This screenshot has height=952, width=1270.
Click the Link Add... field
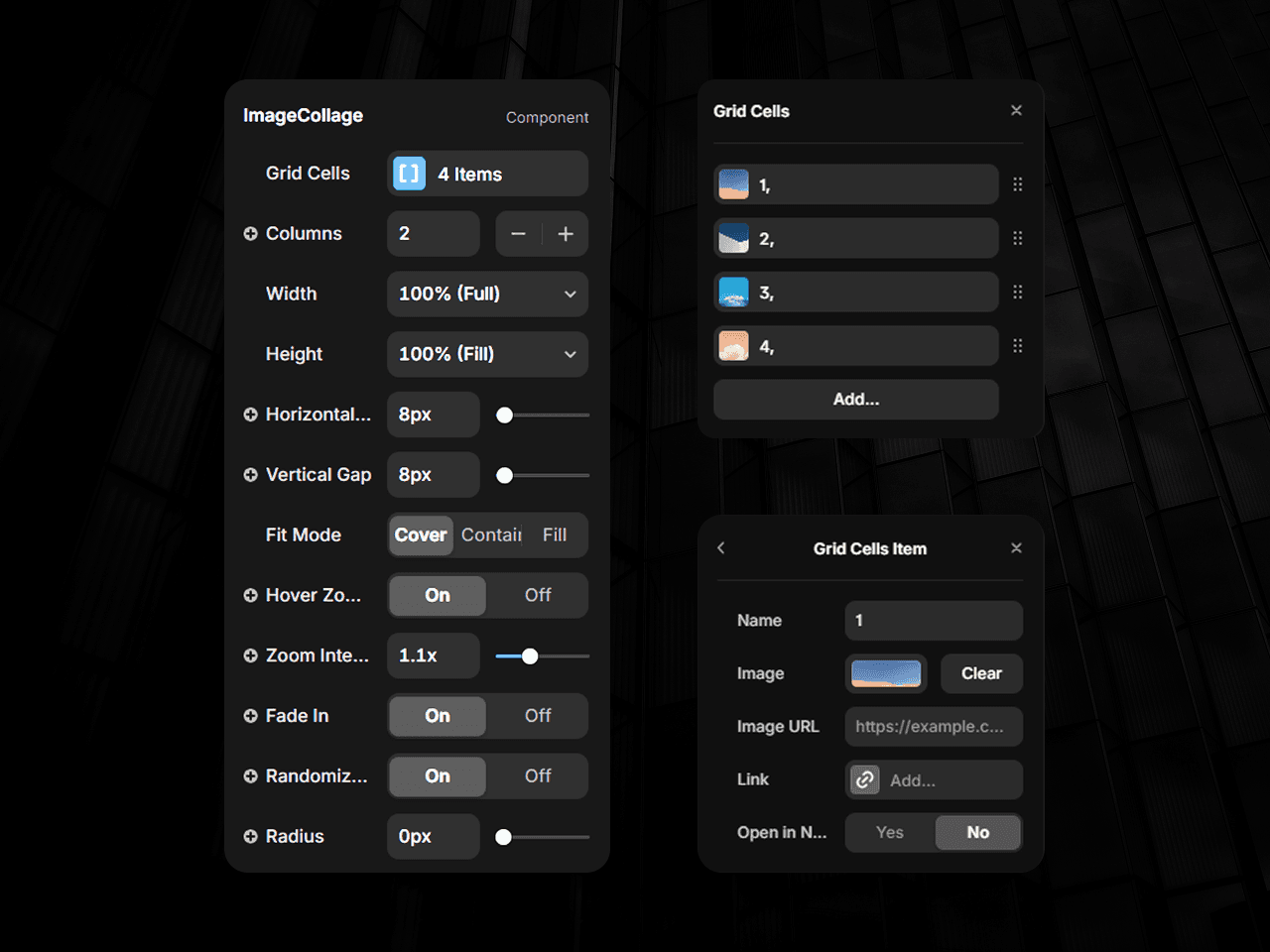934,779
